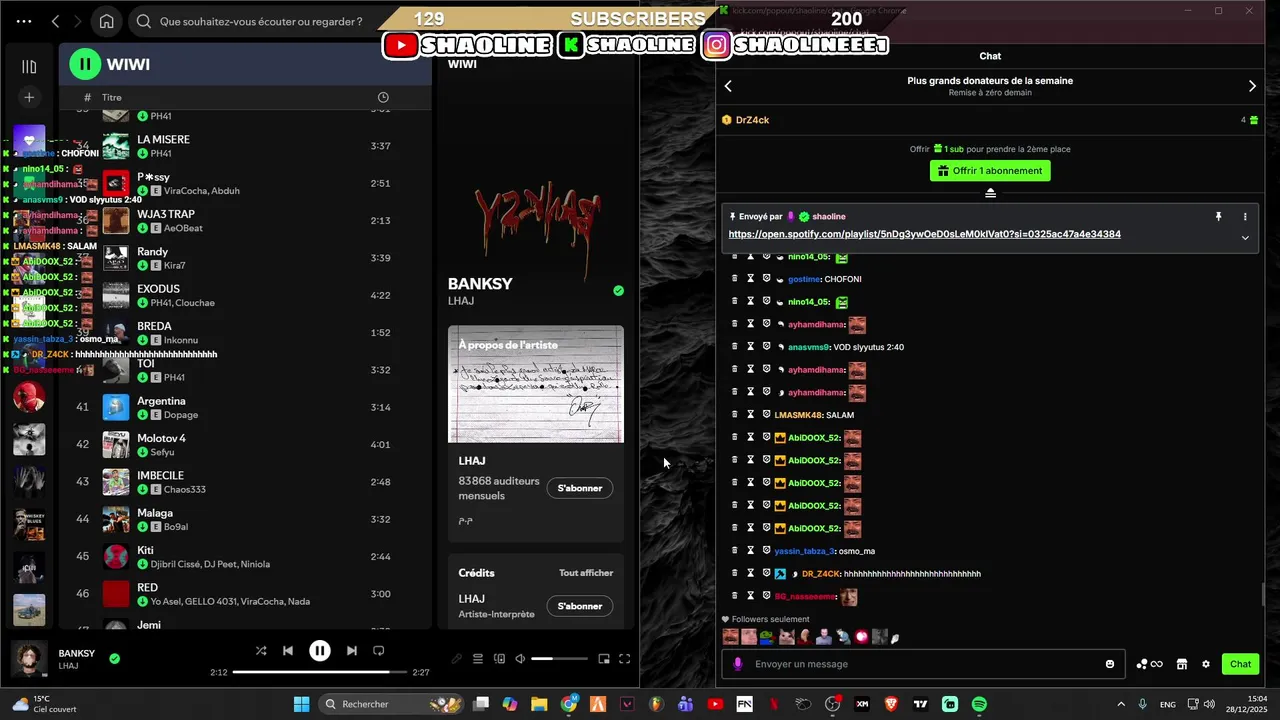Select the track LA MISERE

pyautogui.click(x=163, y=139)
